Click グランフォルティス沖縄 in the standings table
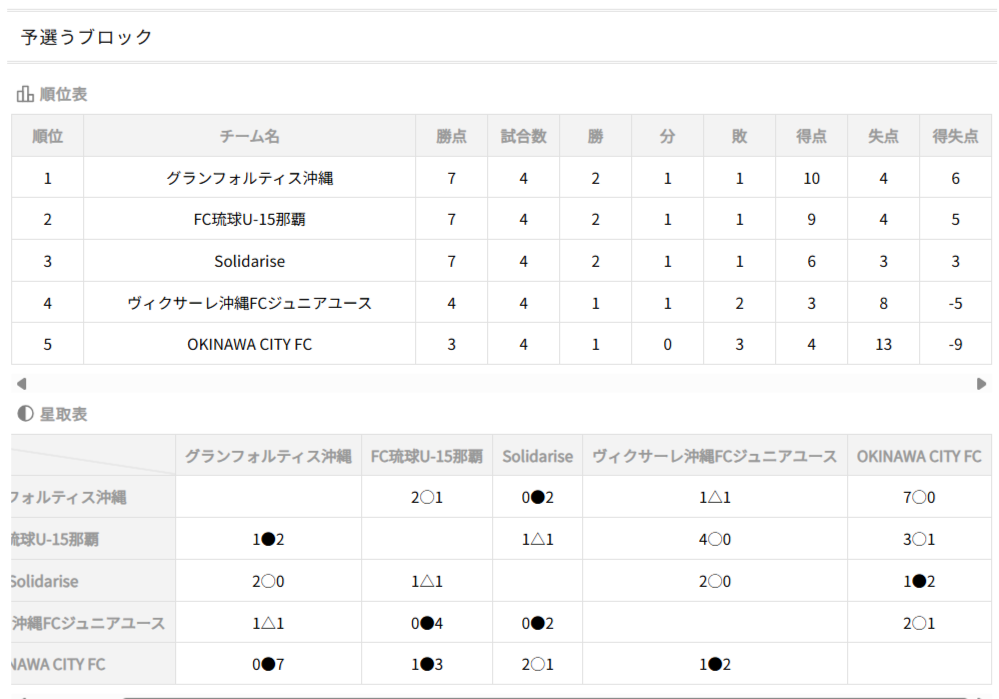 pyautogui.click(x=249, y=178)
